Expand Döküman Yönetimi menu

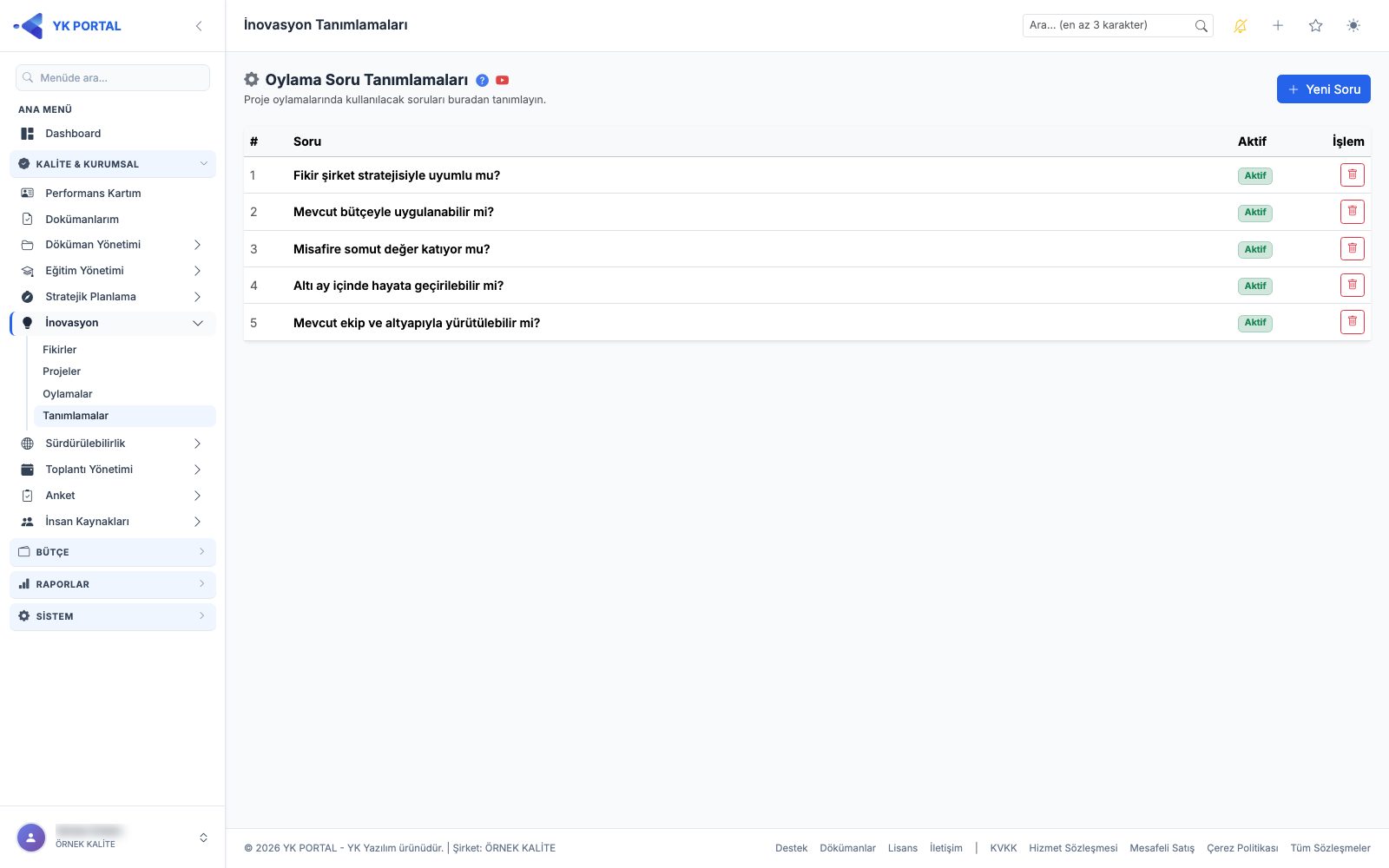(x=113, y=245)
